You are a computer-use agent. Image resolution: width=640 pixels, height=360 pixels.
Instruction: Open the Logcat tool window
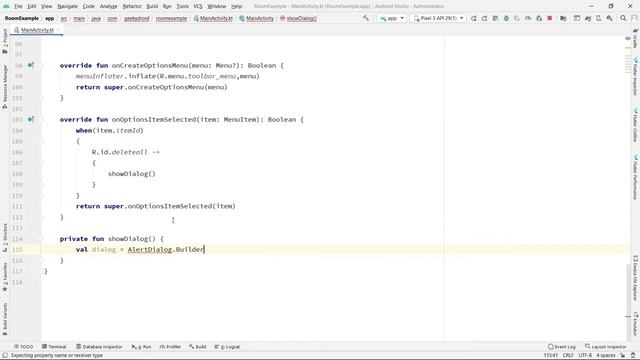coord(227,347)
